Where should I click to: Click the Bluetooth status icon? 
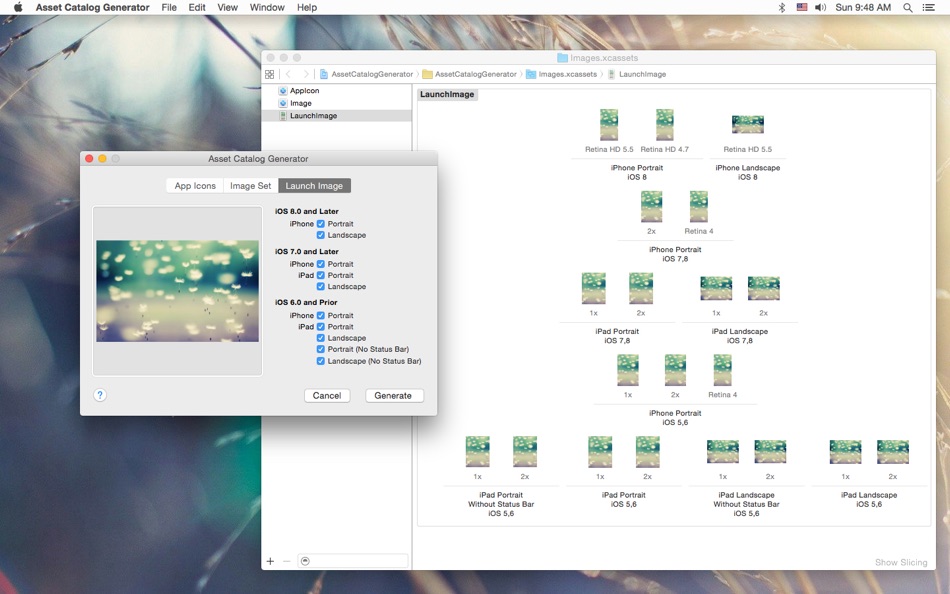(x=782, y=7)
